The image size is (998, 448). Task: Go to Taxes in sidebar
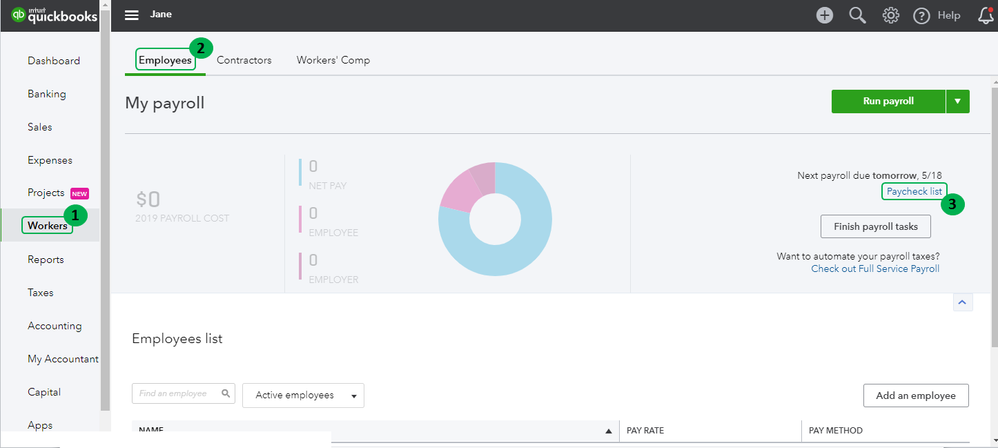coord(40,292)
